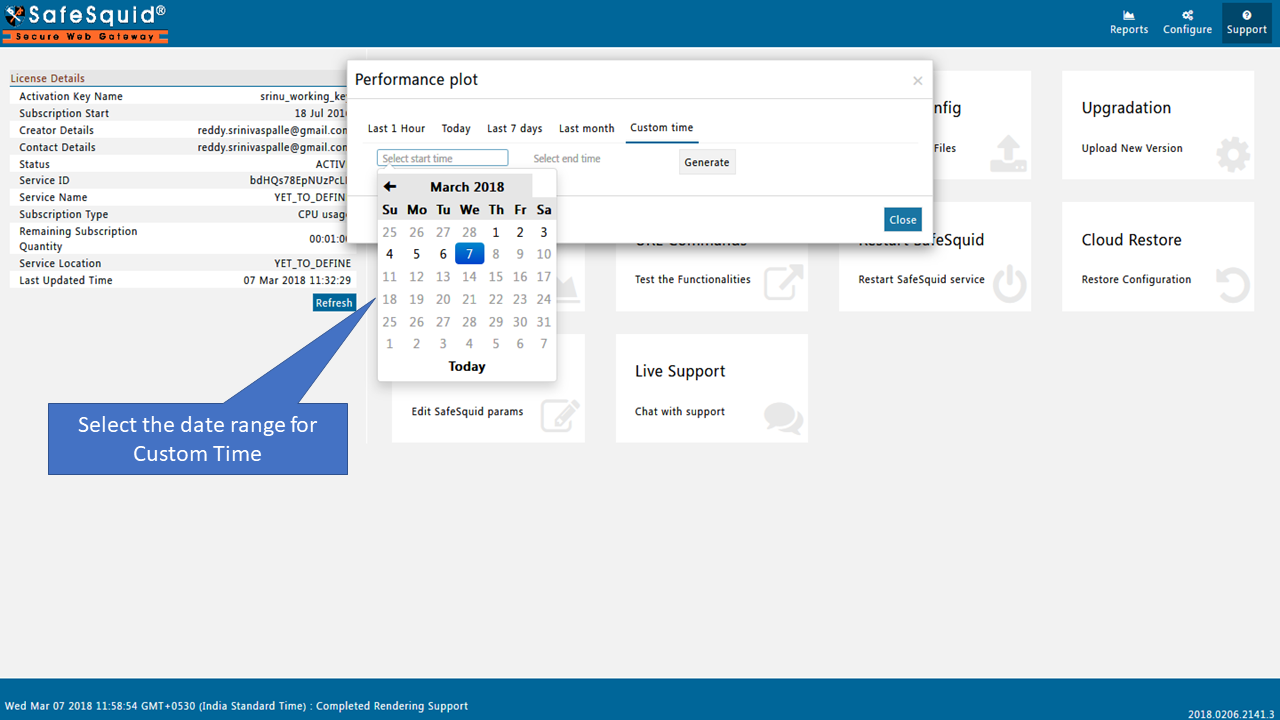Click the Upgradation gear icon
Viewport: 1280px width, 720px height.
tap(1233, 156)
